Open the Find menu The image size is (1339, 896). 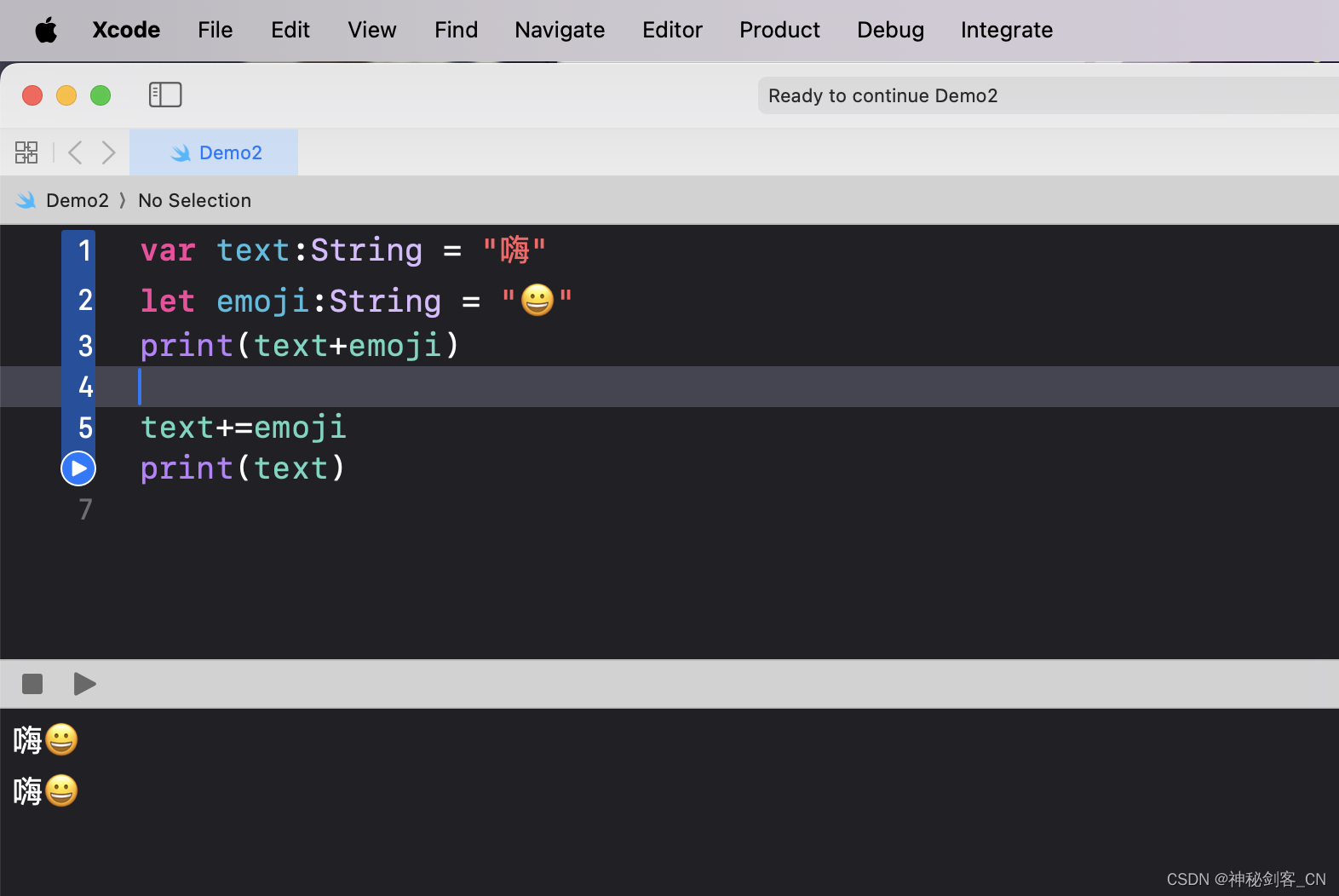click(456, 30)
